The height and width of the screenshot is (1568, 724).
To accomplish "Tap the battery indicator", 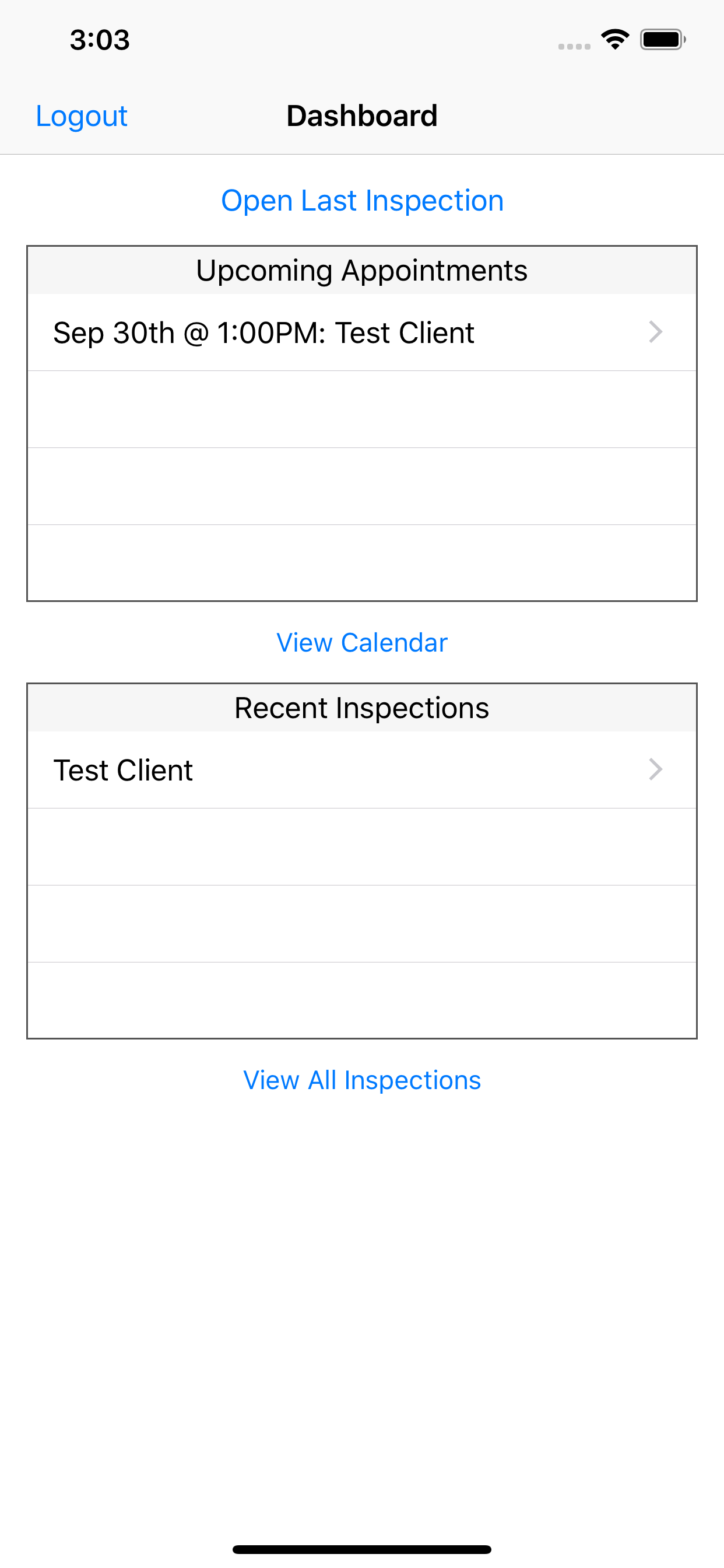I will point(663,39).
